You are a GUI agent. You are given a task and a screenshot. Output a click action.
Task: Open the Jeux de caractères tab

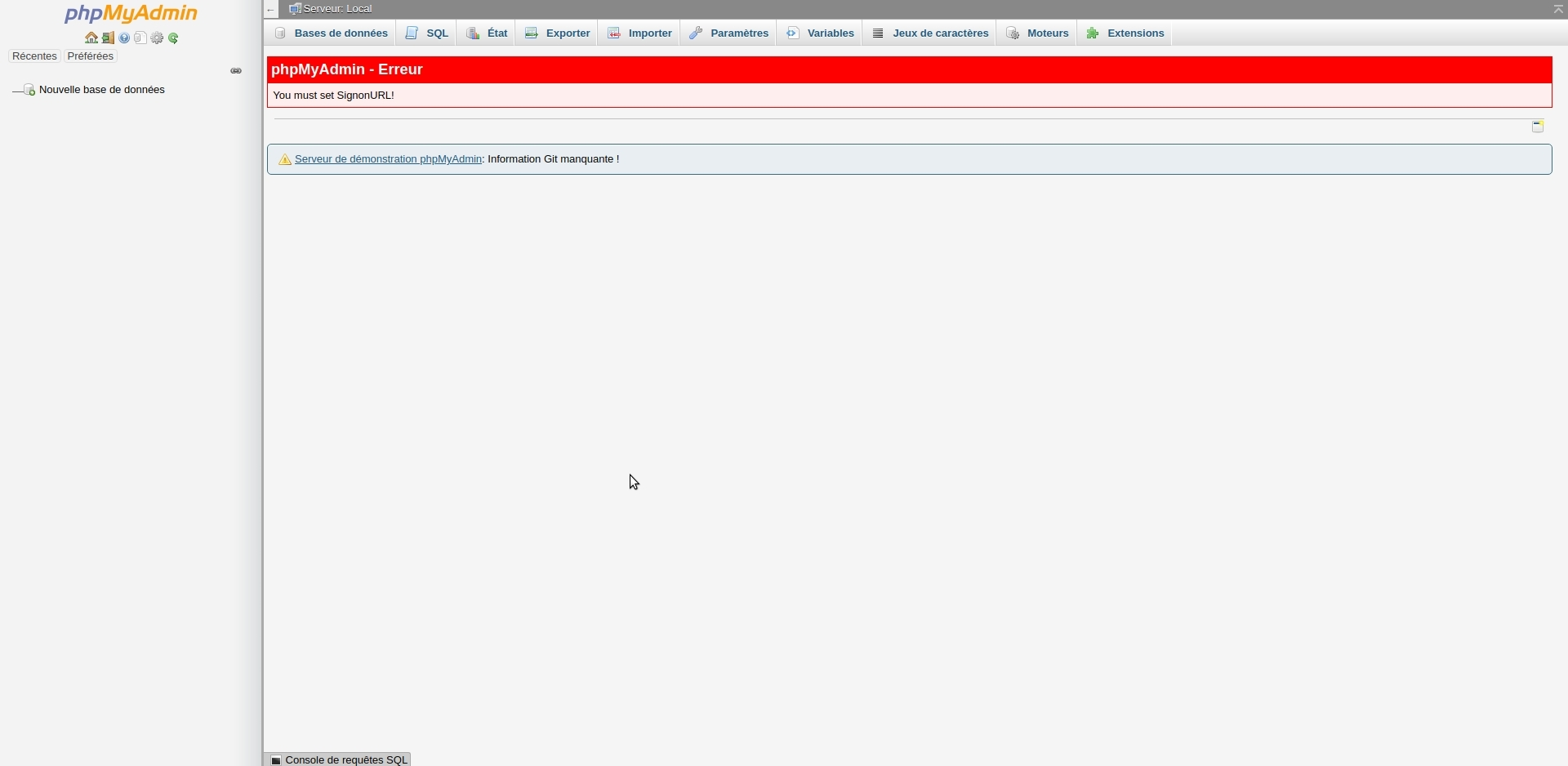pyautogui.click(x=930, y=33)
